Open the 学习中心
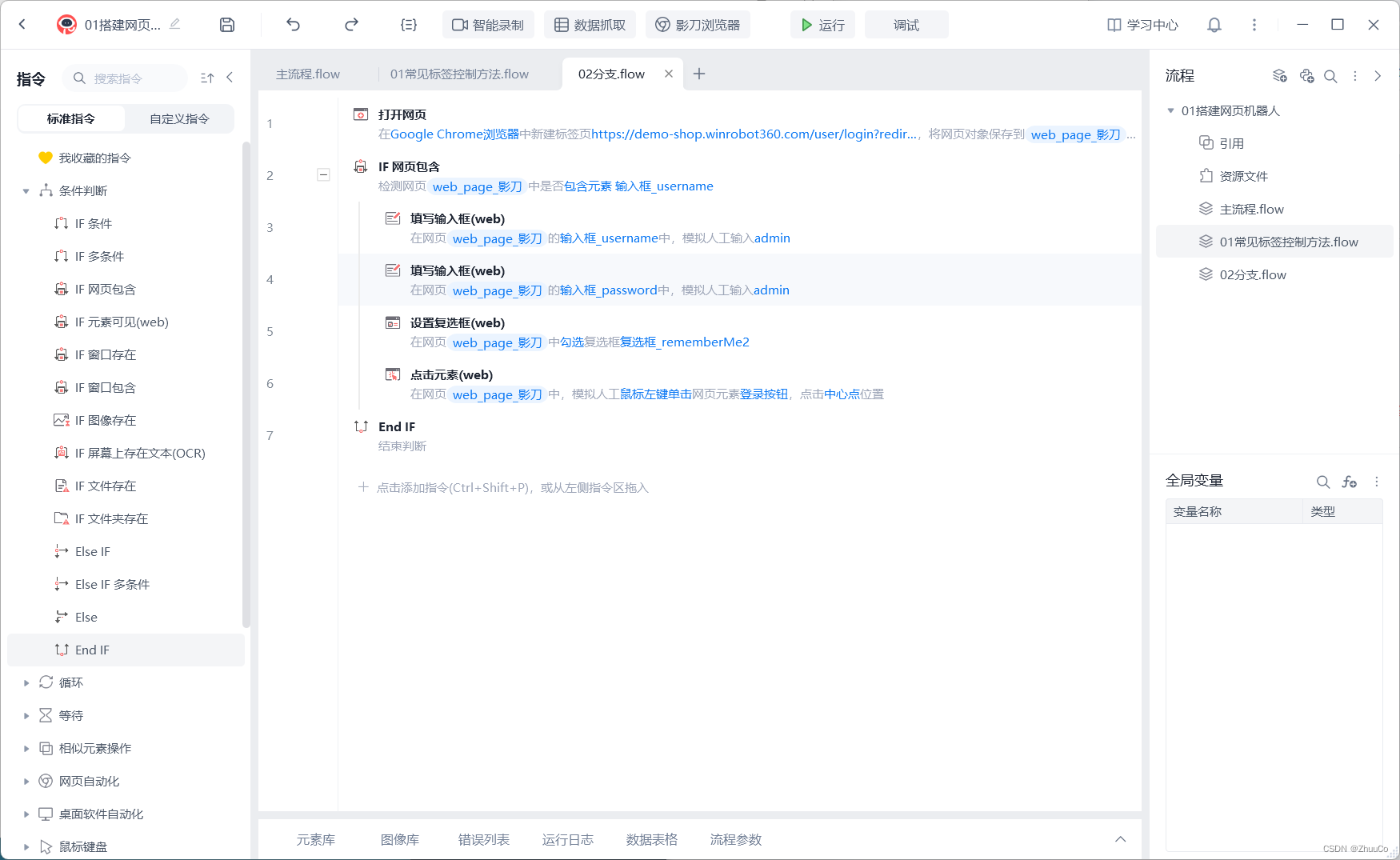Screen dimensions: 1400x860 coord(1142,25)
